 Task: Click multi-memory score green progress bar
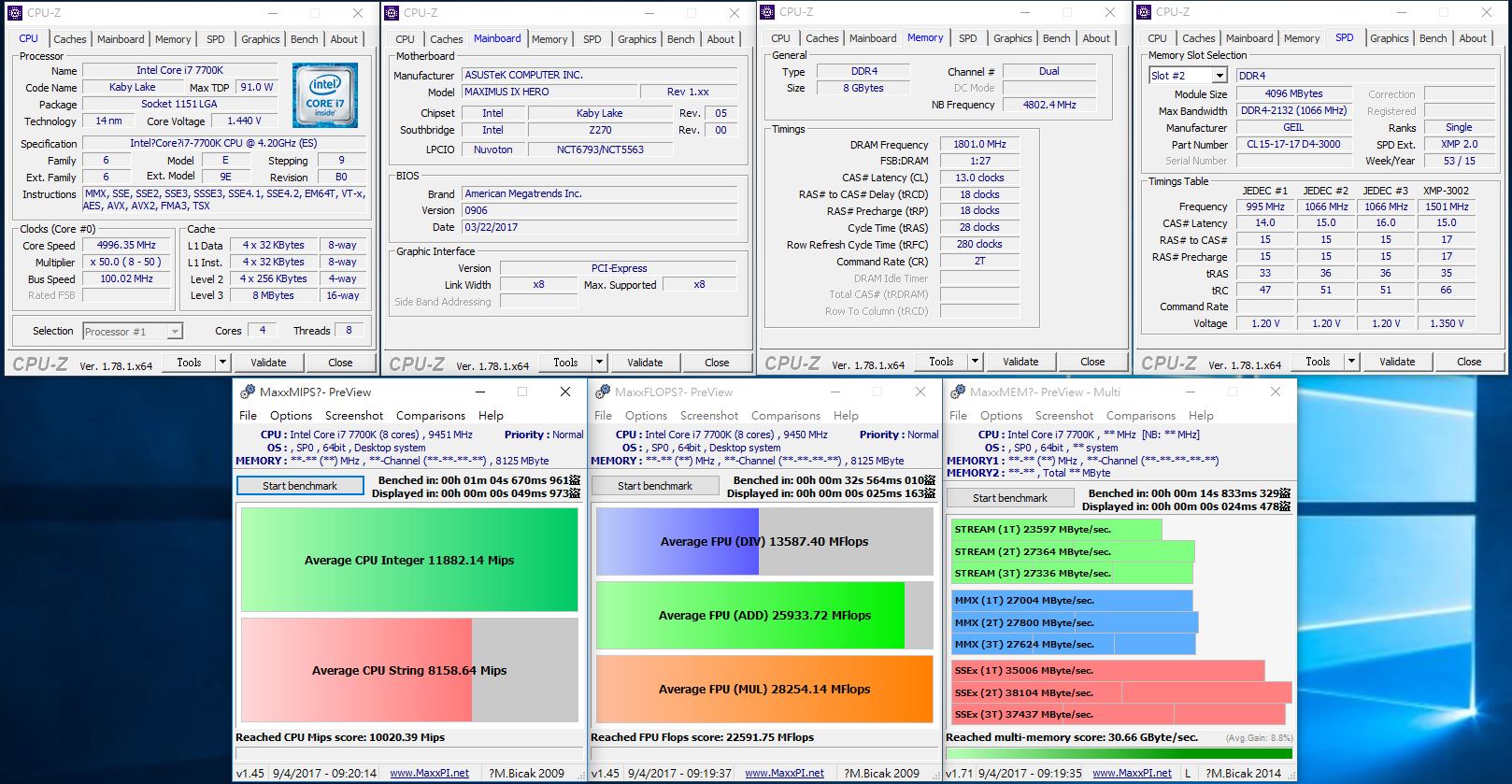1120,753
